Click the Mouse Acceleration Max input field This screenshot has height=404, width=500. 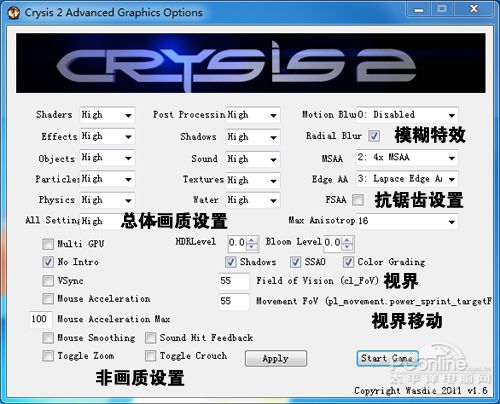pos(41,320)
